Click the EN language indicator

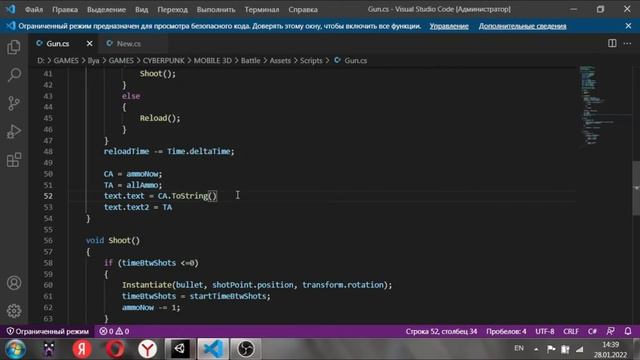(519, 348)
